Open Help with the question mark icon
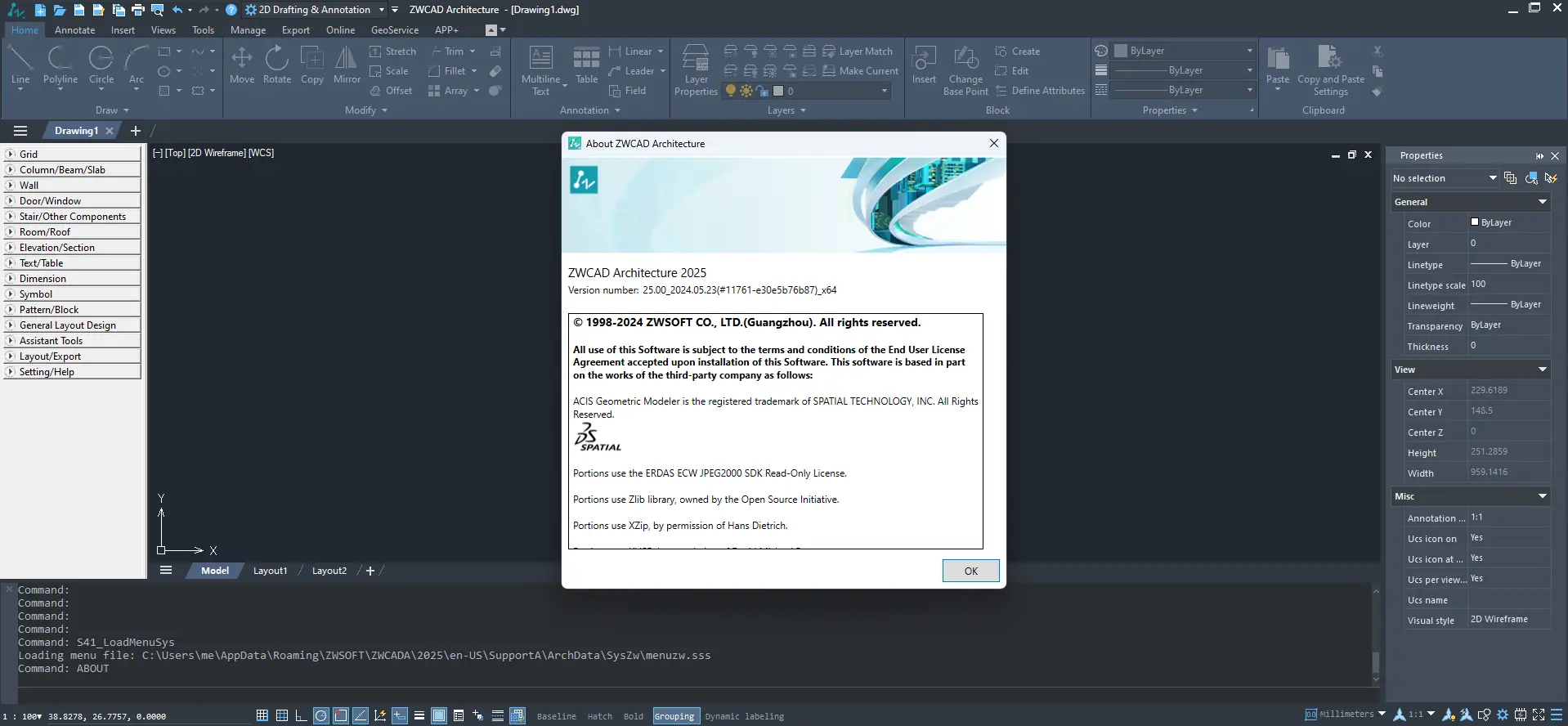This screenshot has width=1568, height=726. tap(231, 10)
